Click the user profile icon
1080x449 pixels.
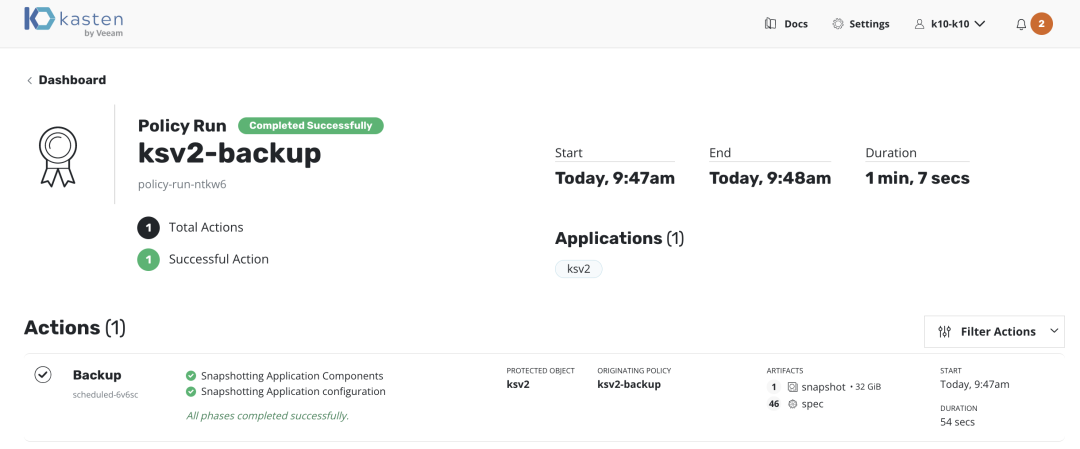tap(919, 23)
